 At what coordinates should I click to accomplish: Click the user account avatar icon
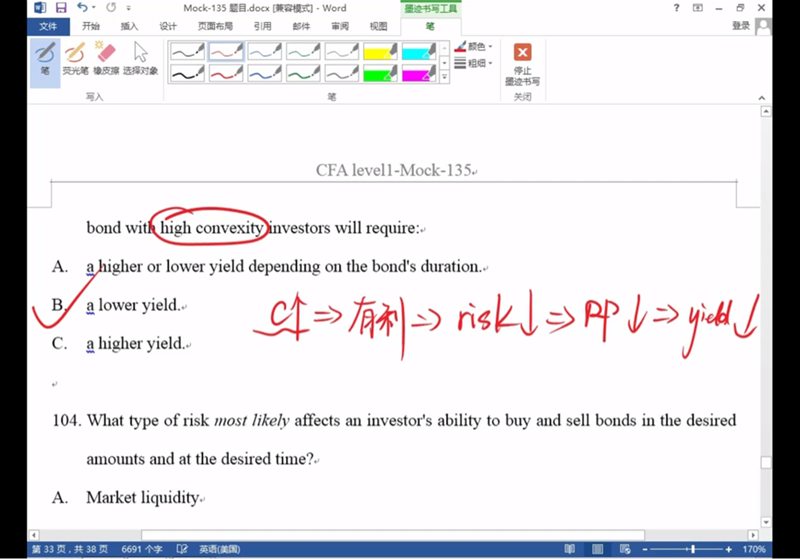coord(763,27)
